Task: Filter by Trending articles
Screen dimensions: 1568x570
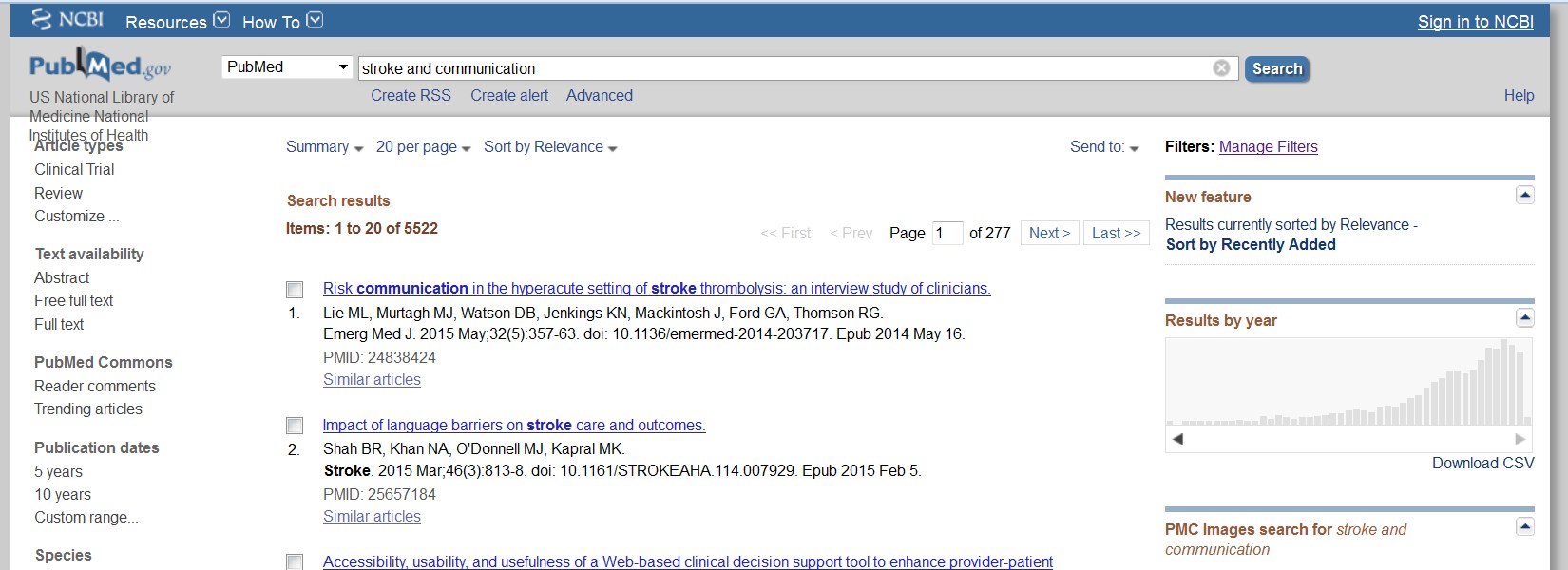Action: coord(88,408)
